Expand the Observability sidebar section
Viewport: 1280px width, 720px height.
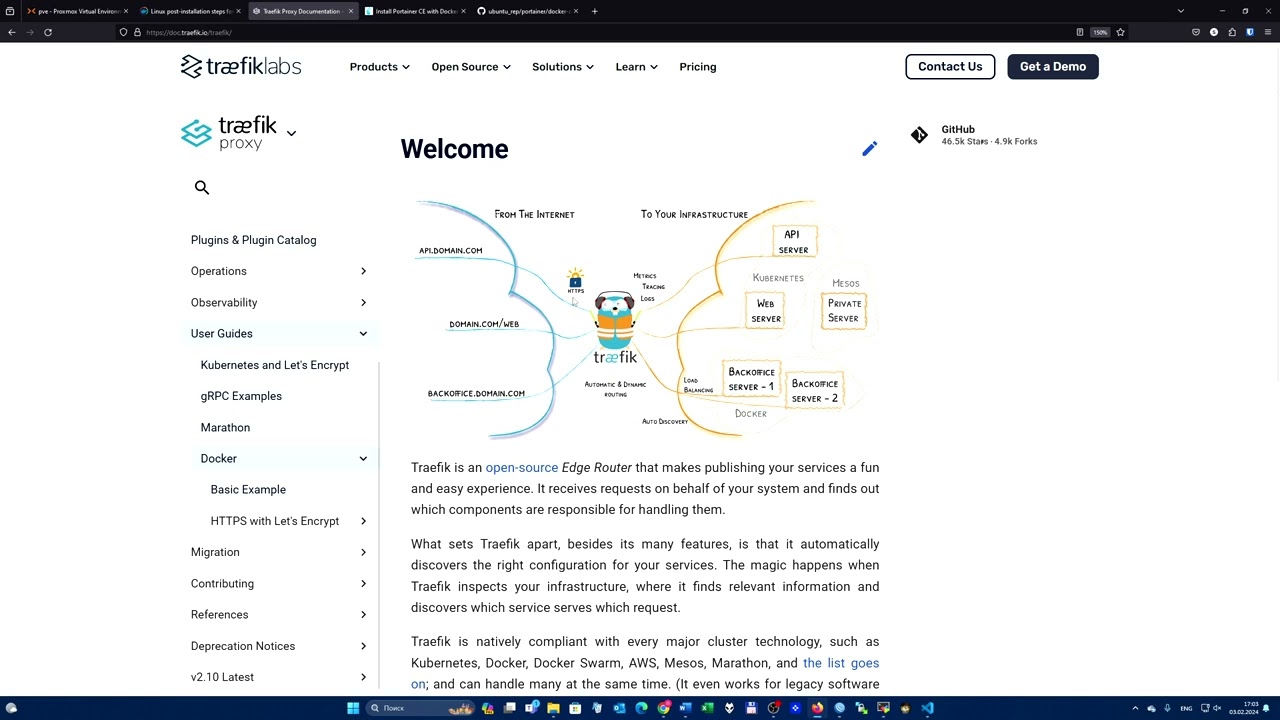[x=363, y=302]
